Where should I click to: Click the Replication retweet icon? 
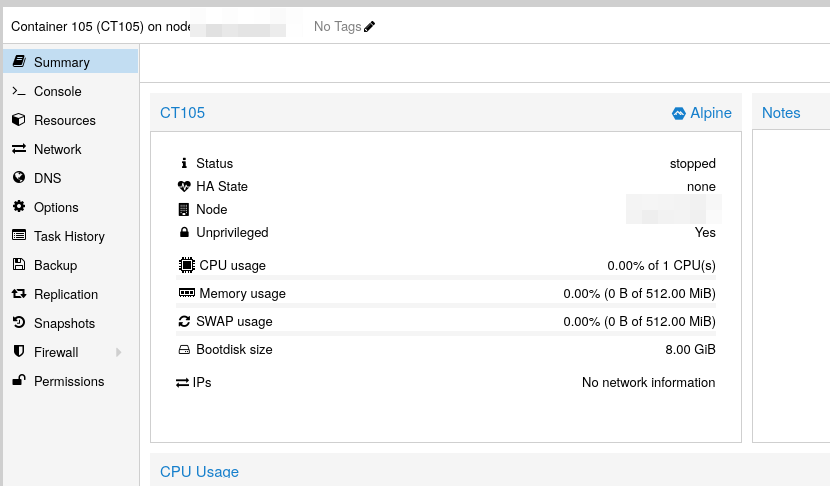point(18,294)
